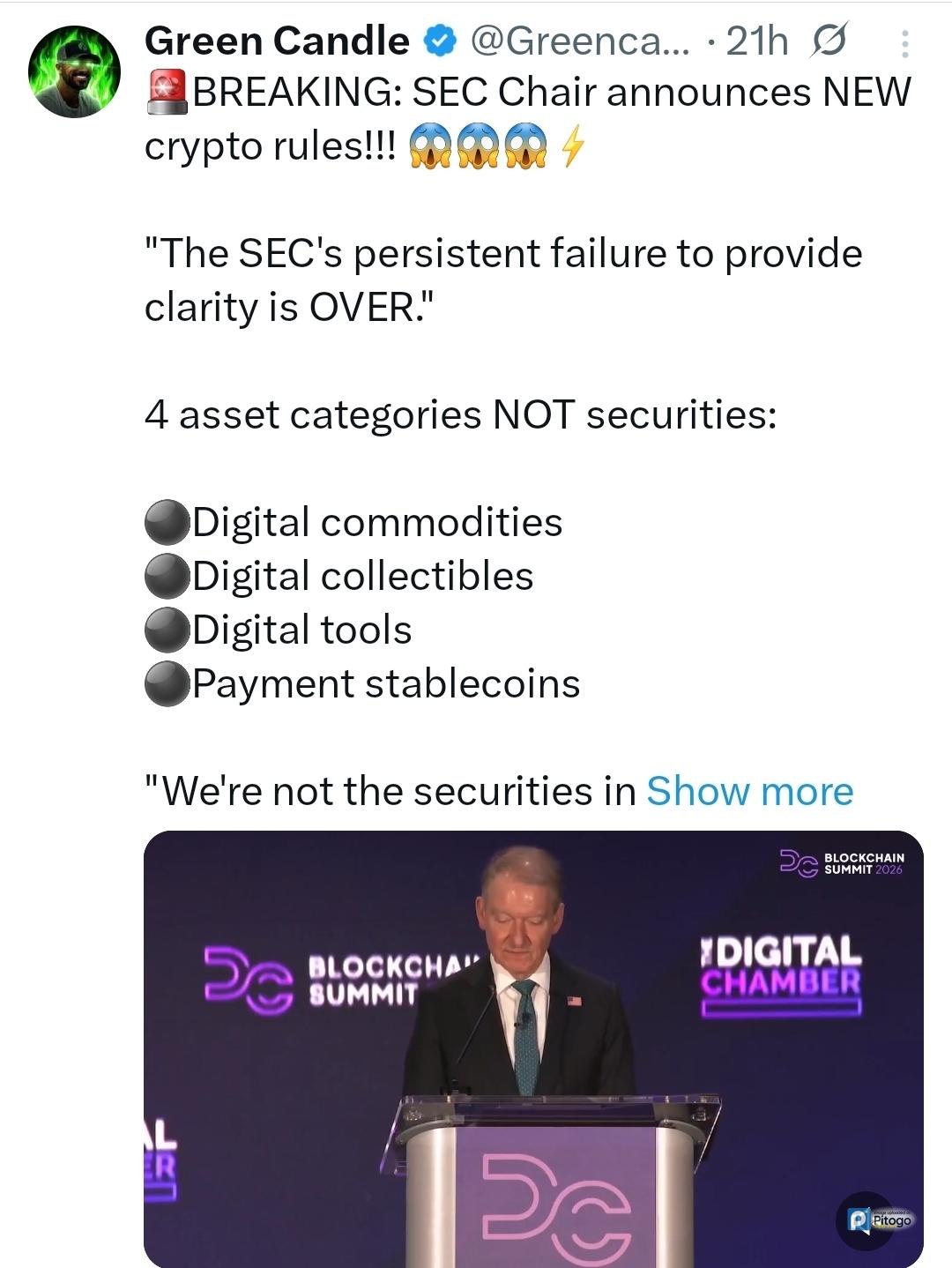Click the bullet beside Digital commodities
This screenshot has width=952, height=1268.
click(167, 523)
